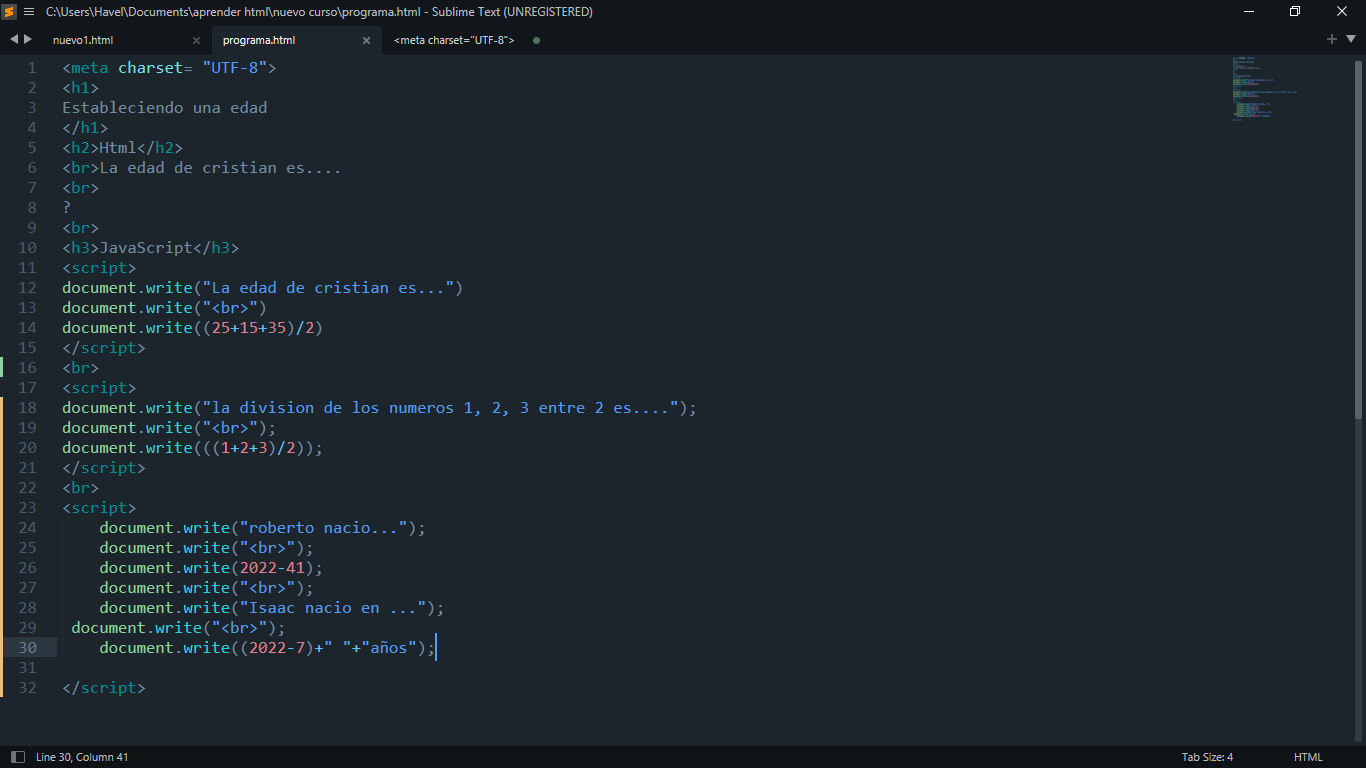Open the <meta charset="UTF-8"> tab

(x=454, y=41)
